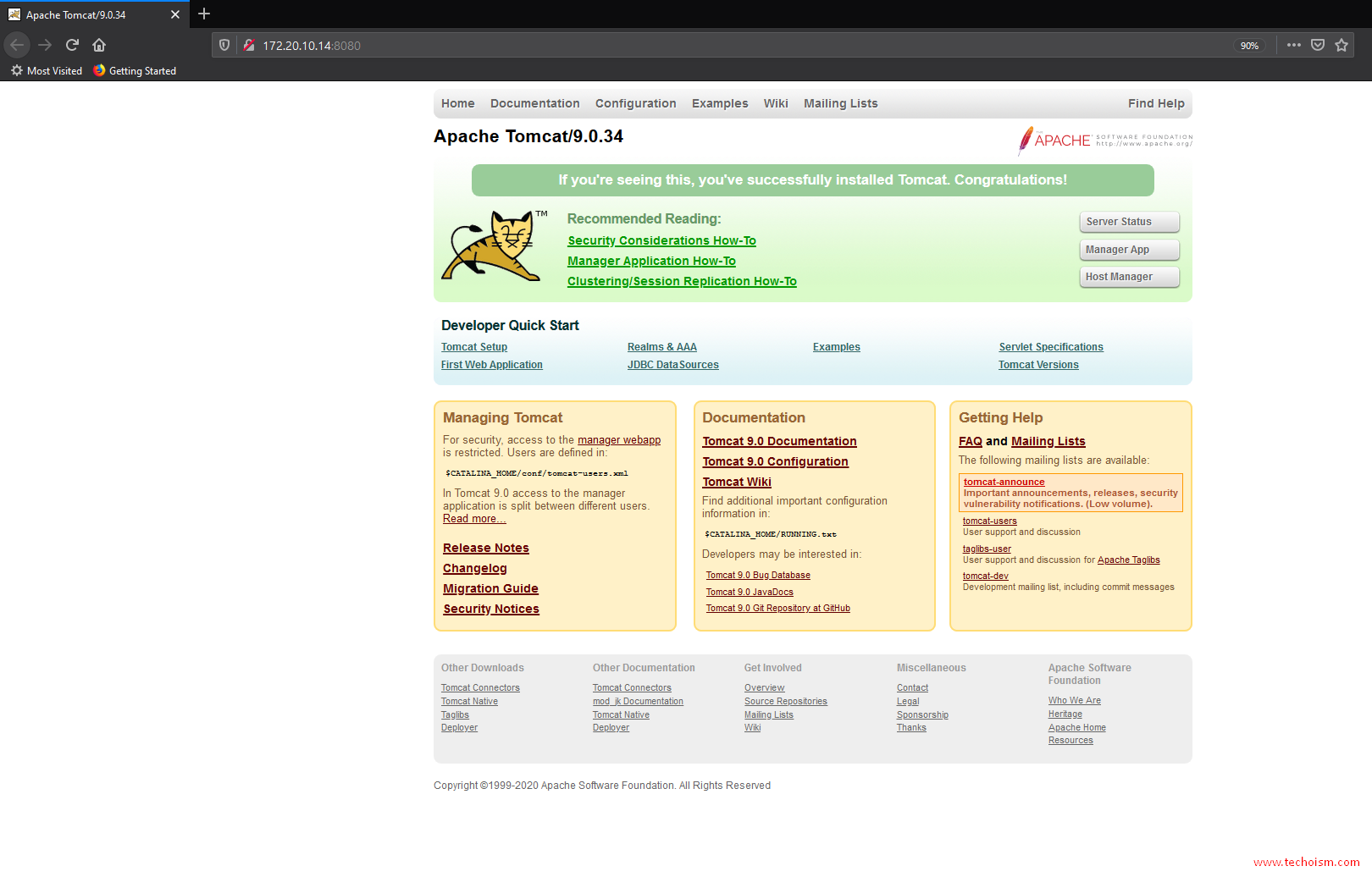Open a new tab with the plus icon
Image resolution: width=1372 pixels, height=877 pixels.
pyautogui.click(x=204, y=14)
